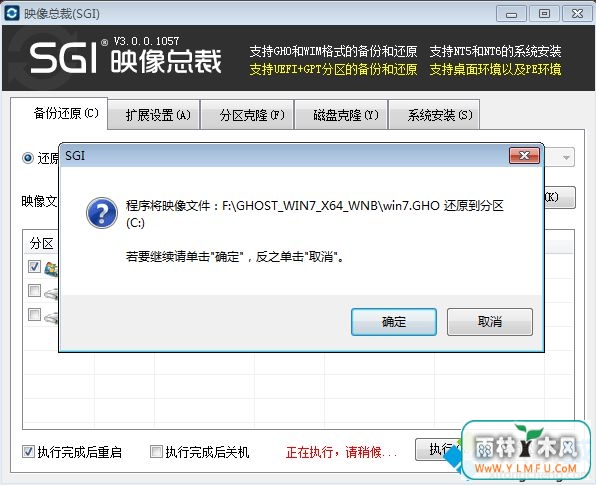Click the Windows system partition icon
596x485 pixels.
coord(51,268)
